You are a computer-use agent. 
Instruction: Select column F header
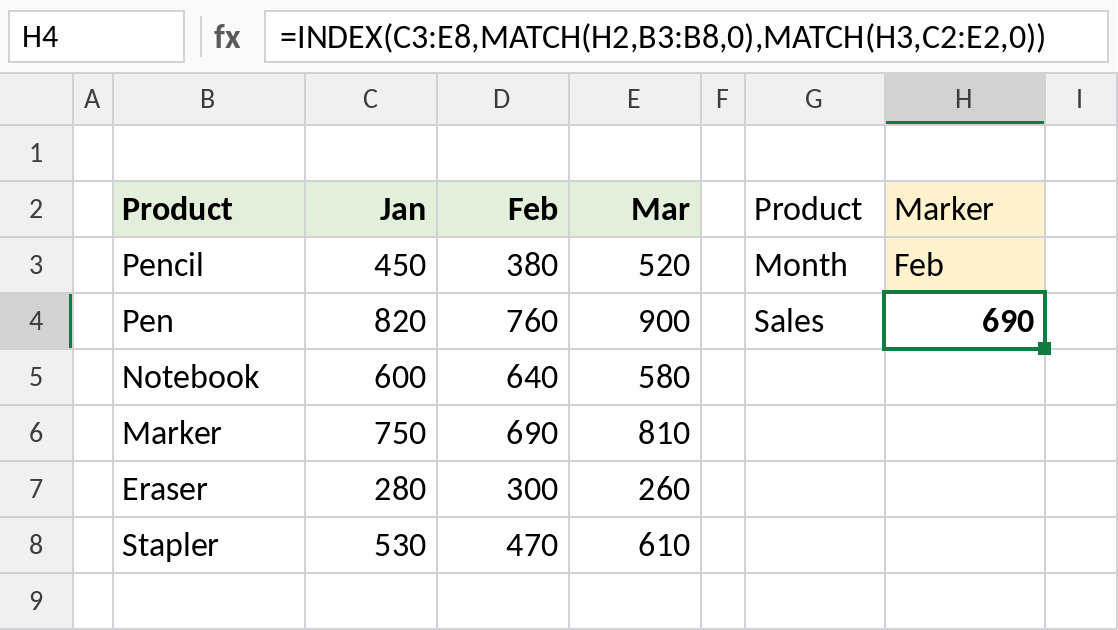[723, 99]
